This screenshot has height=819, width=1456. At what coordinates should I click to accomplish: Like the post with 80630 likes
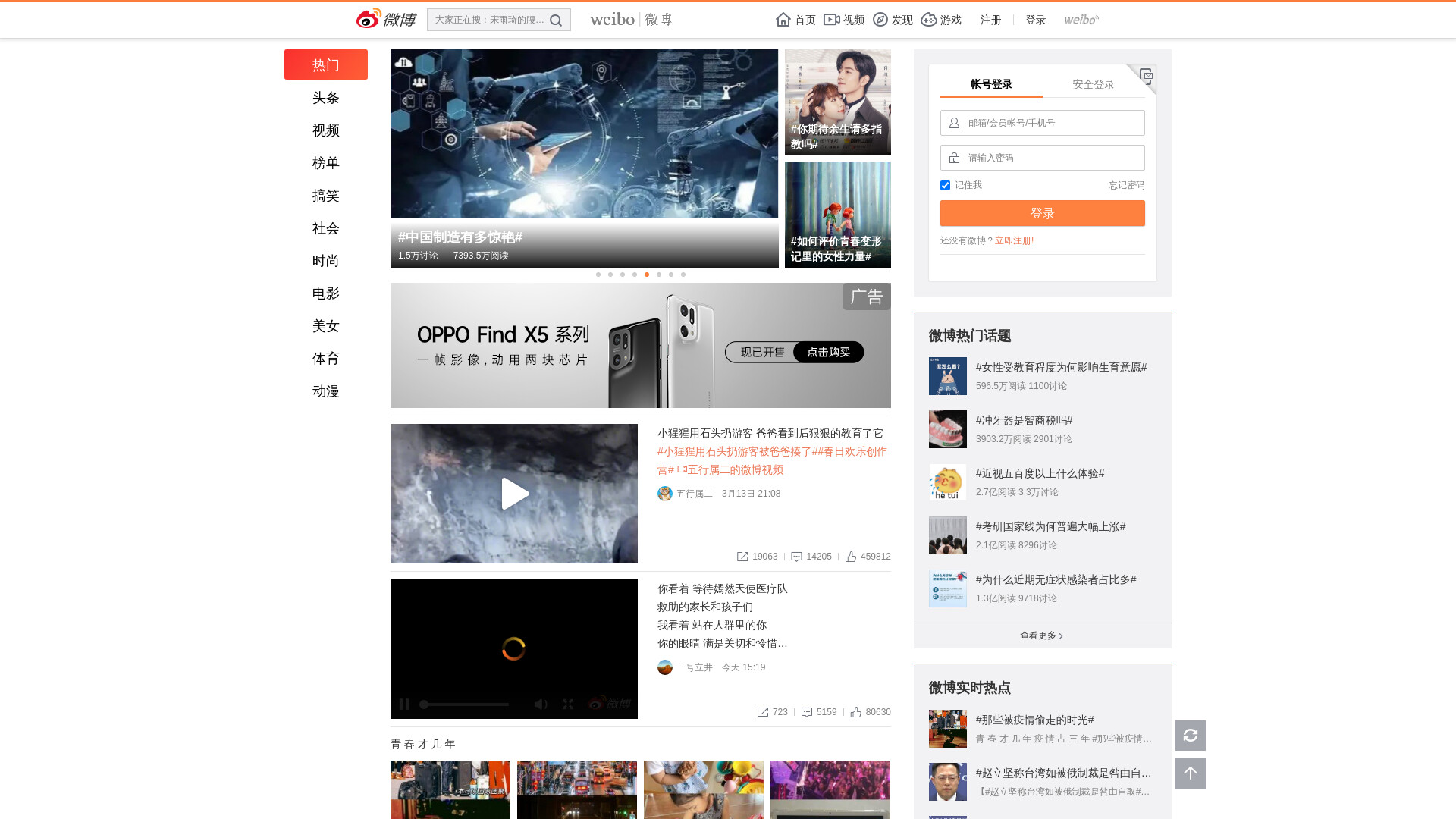pyautogui.click(x=856, y=712)
